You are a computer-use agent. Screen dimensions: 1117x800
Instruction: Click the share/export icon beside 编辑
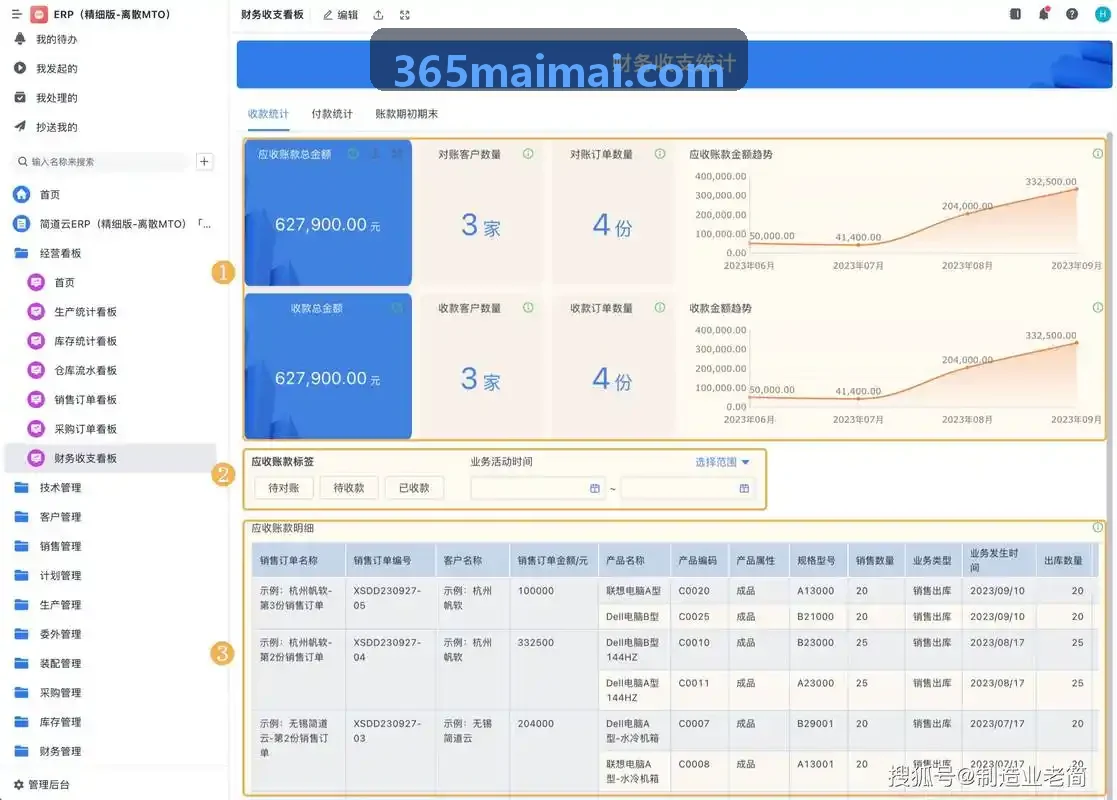point(378,15)
